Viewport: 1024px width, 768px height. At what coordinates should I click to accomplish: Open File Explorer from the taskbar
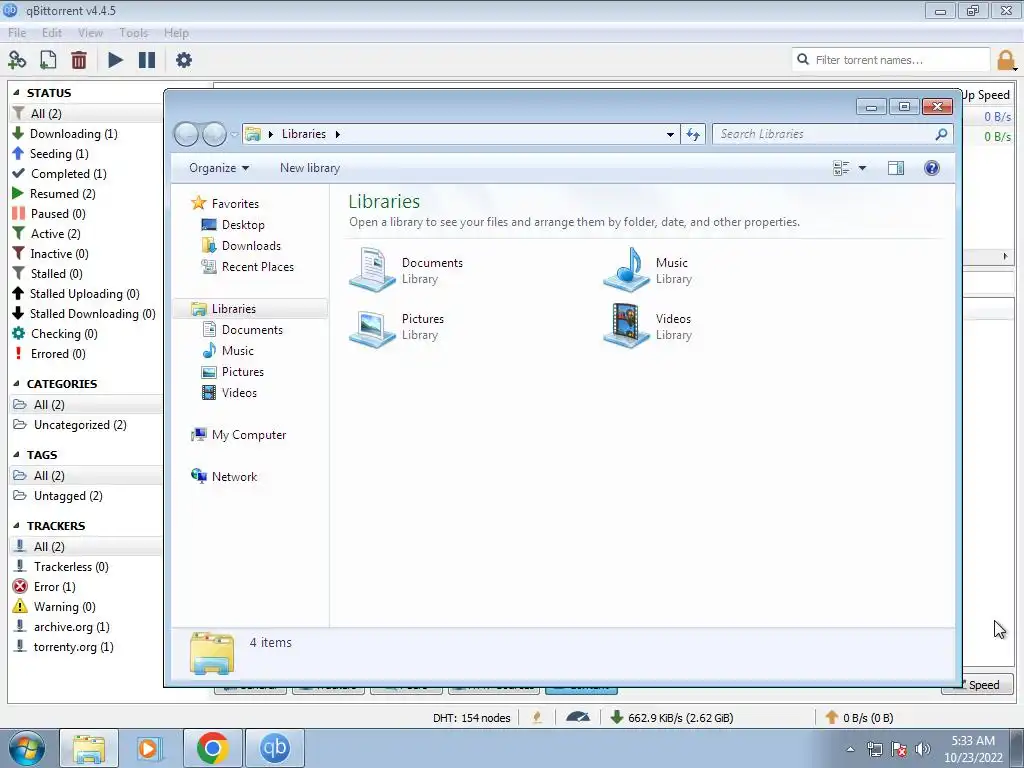click(x=89, y=748)
